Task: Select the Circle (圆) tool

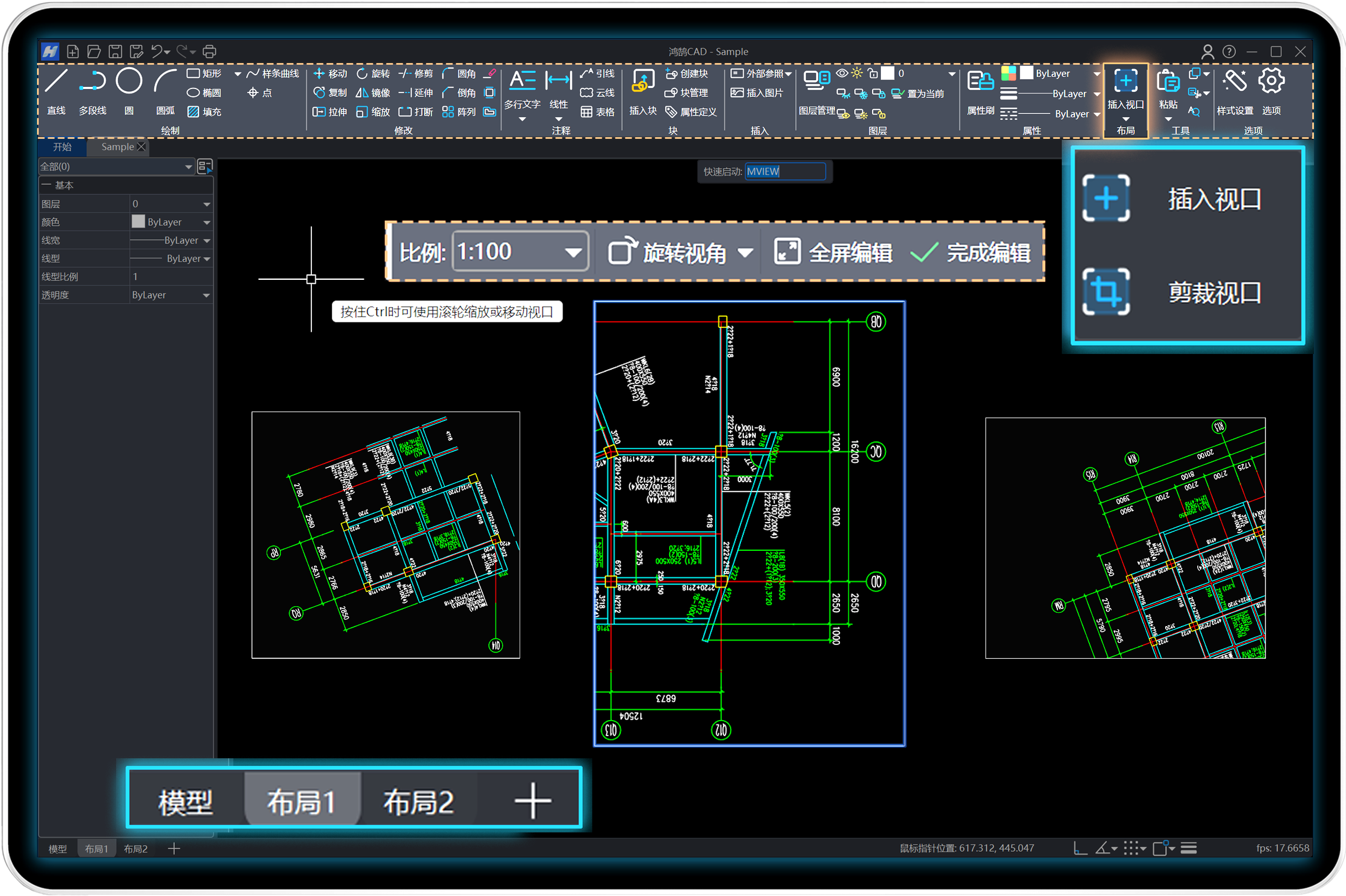Action: tap(129, 81)
